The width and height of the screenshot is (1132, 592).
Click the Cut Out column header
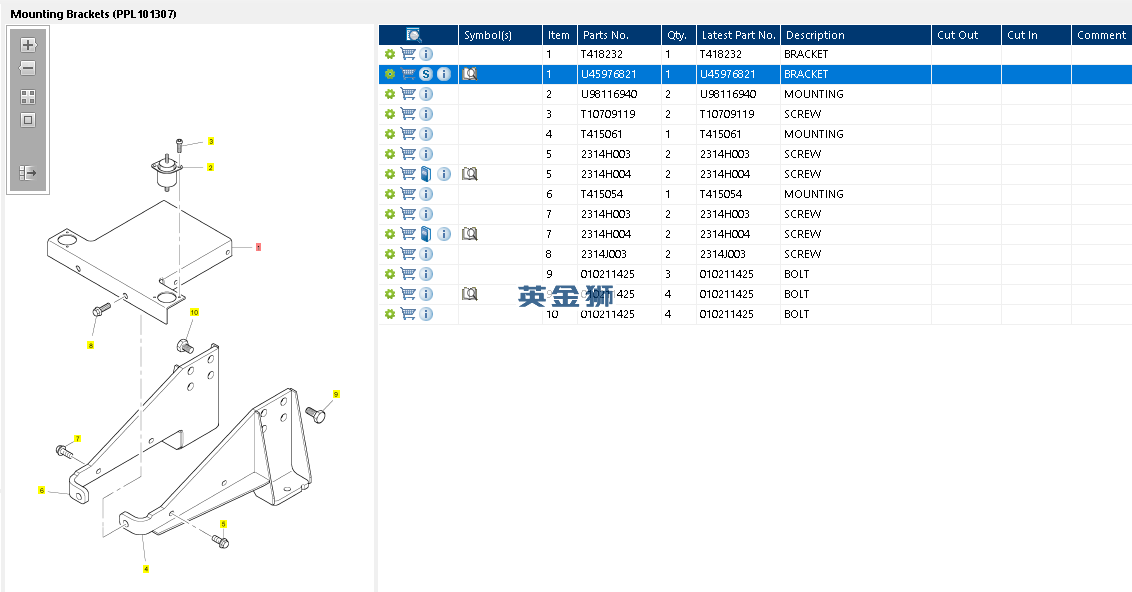(966, 35)
